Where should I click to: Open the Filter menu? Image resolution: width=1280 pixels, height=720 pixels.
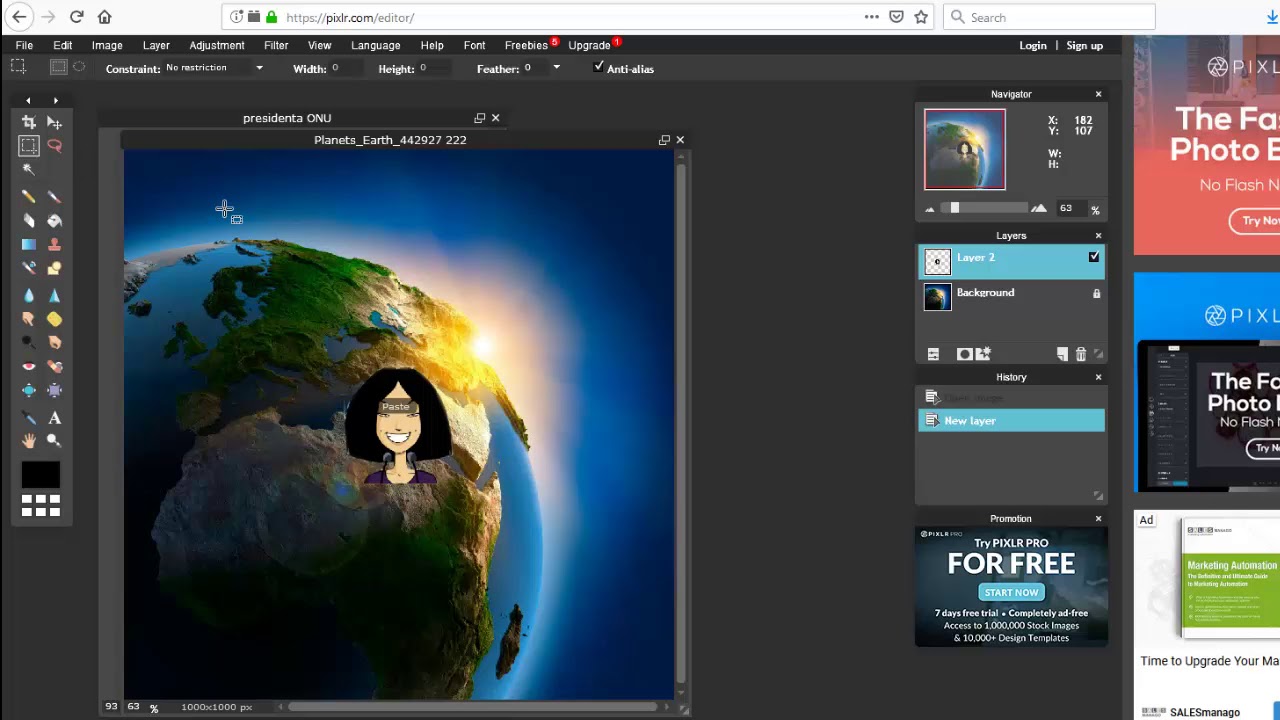pyautogui.click(x=276, y=45)
